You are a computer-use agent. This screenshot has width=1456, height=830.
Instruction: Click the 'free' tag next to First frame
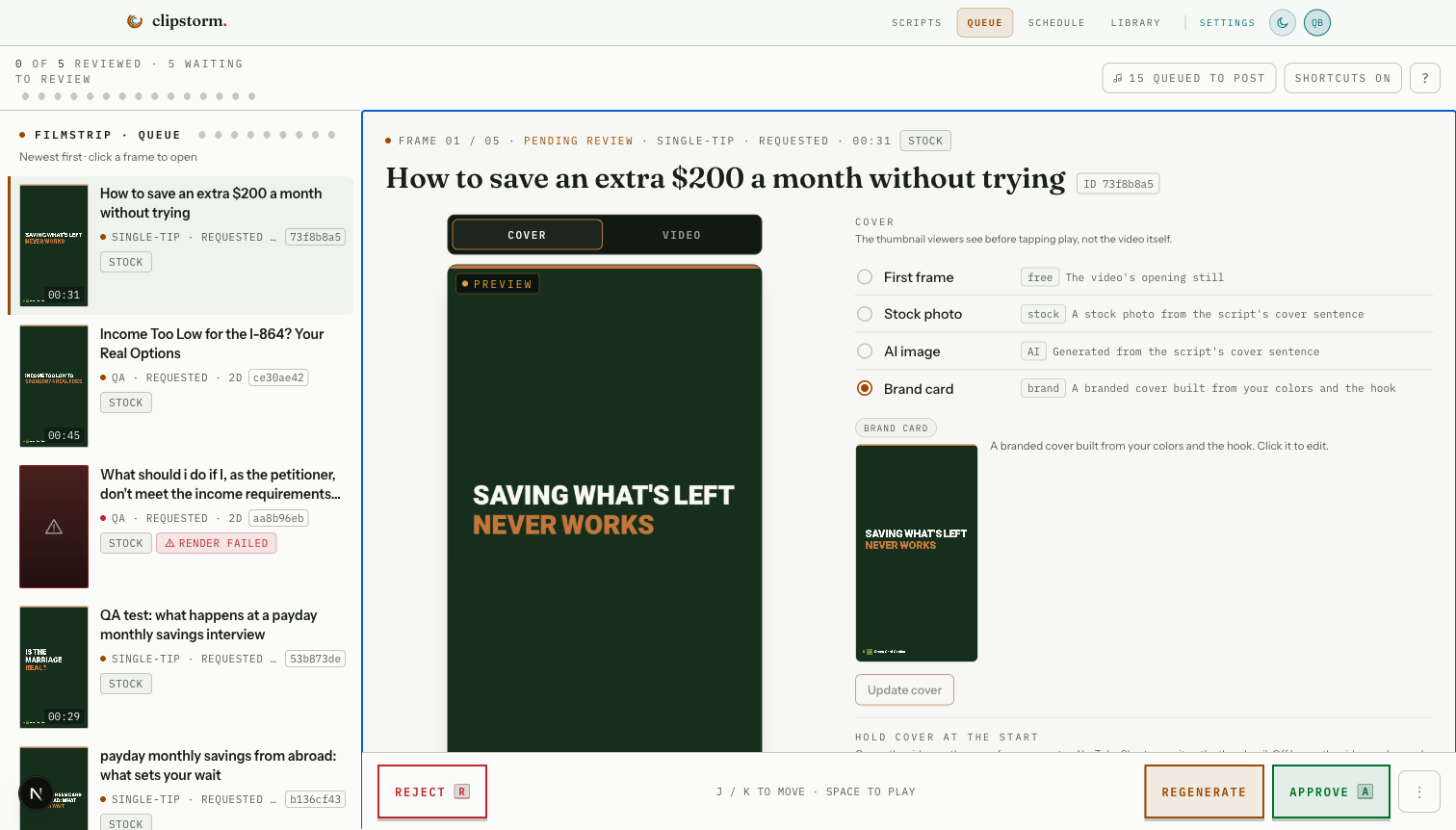[1040, 277]
